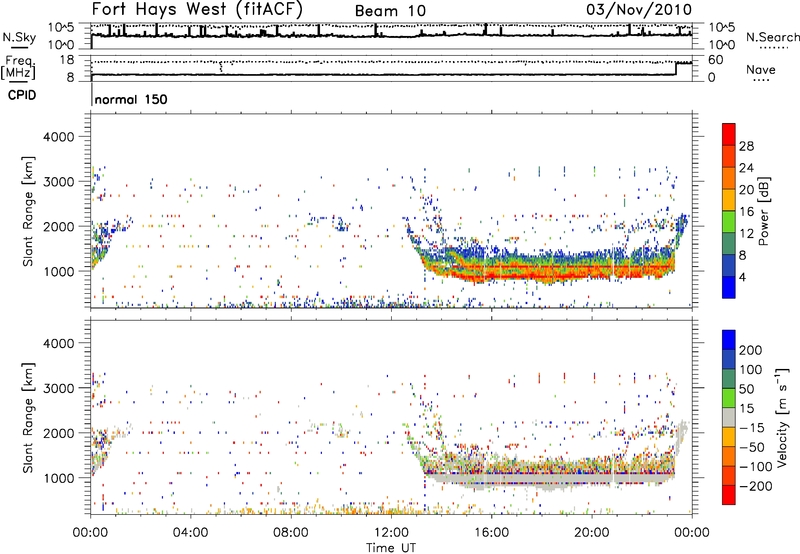This screenshot has height=554, width=800.
Task: Click the 'Beam 10' label
Action: pyautogui.click(x=390, y=11)
